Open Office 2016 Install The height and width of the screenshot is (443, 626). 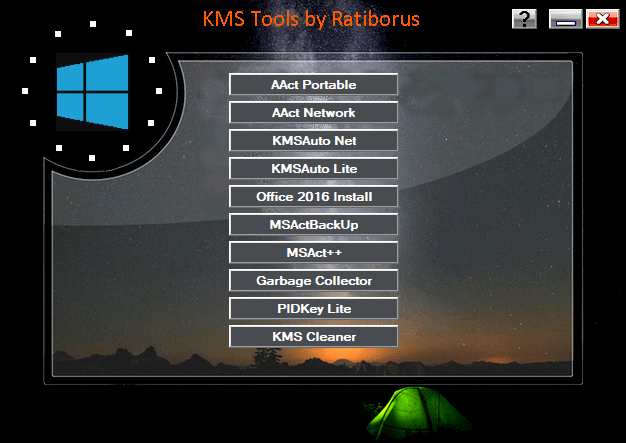(x=313, y=196)
